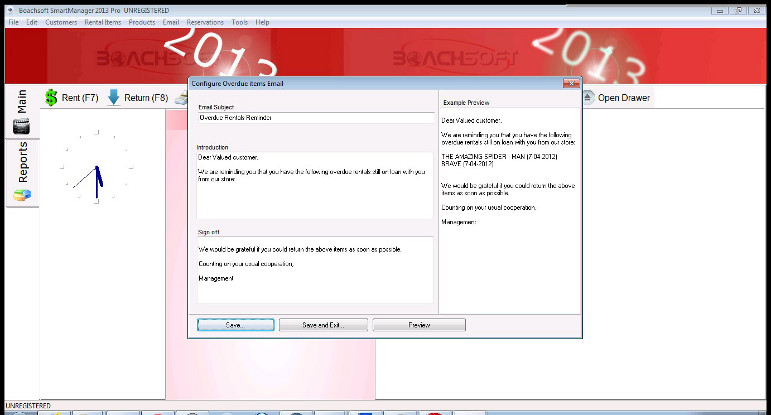771x415 pixels.
Task: Restore down the SmartManager main window
Action: pyautogui.click(x=738, y=10)
